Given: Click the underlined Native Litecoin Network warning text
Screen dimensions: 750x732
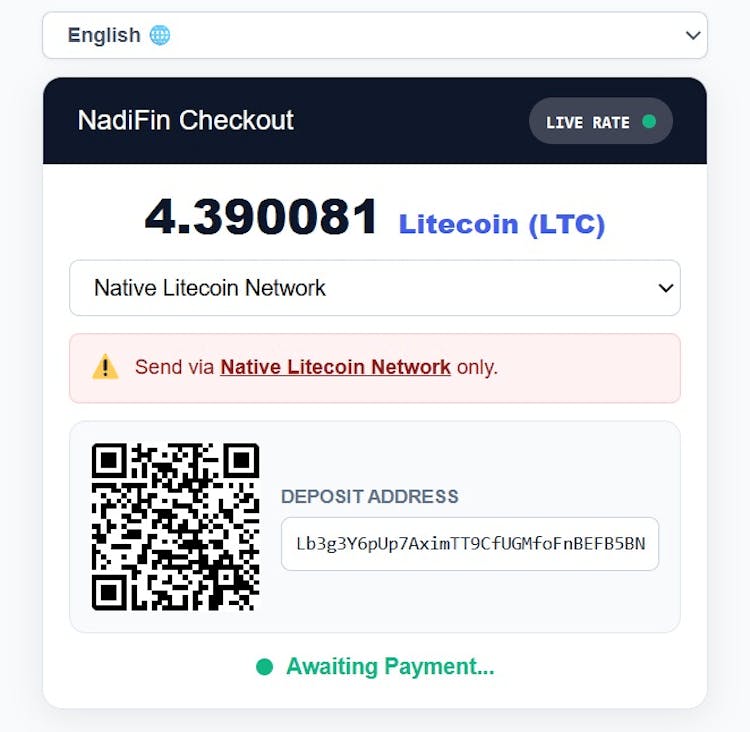Looking at the screenshot, I should tap(335, 367).
